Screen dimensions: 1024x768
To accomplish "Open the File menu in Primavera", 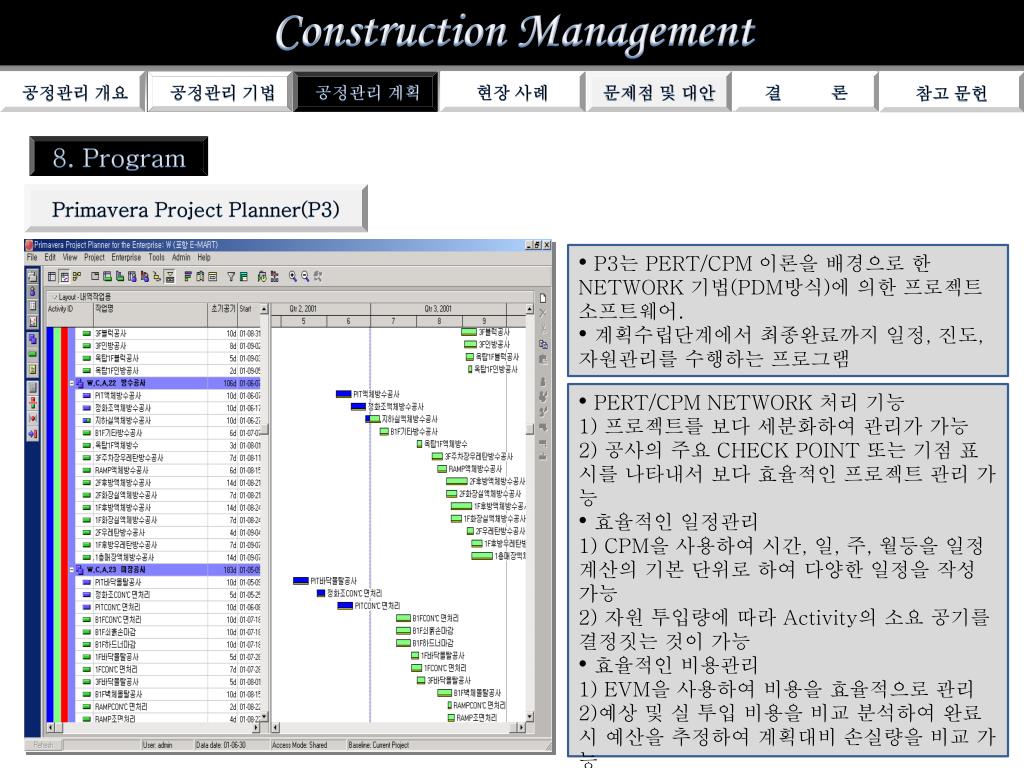I will click(x=32, y=257).
